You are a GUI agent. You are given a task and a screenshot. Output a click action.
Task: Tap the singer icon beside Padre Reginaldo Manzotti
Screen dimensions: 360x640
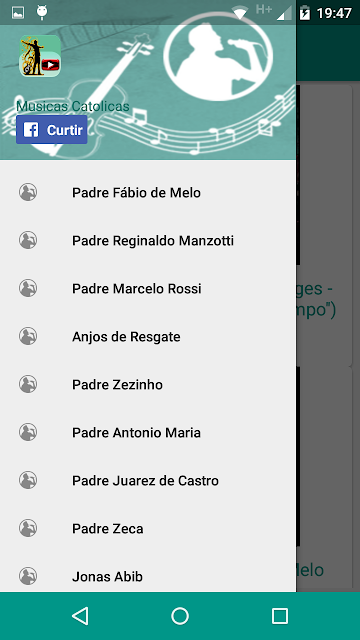point(28,240)
